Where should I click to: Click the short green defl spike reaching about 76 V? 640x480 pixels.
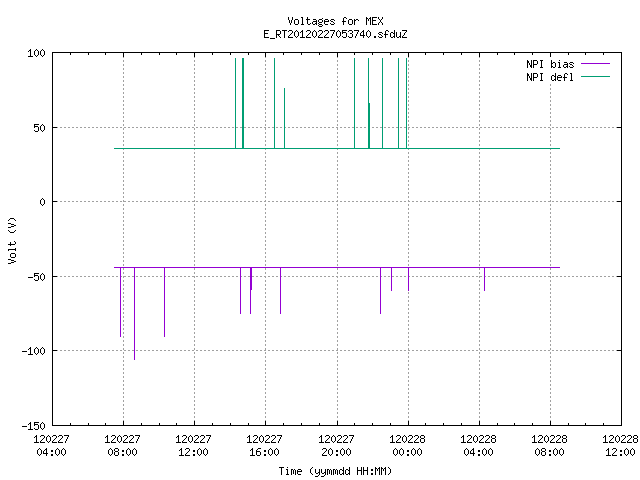click(x=284, y=118)
